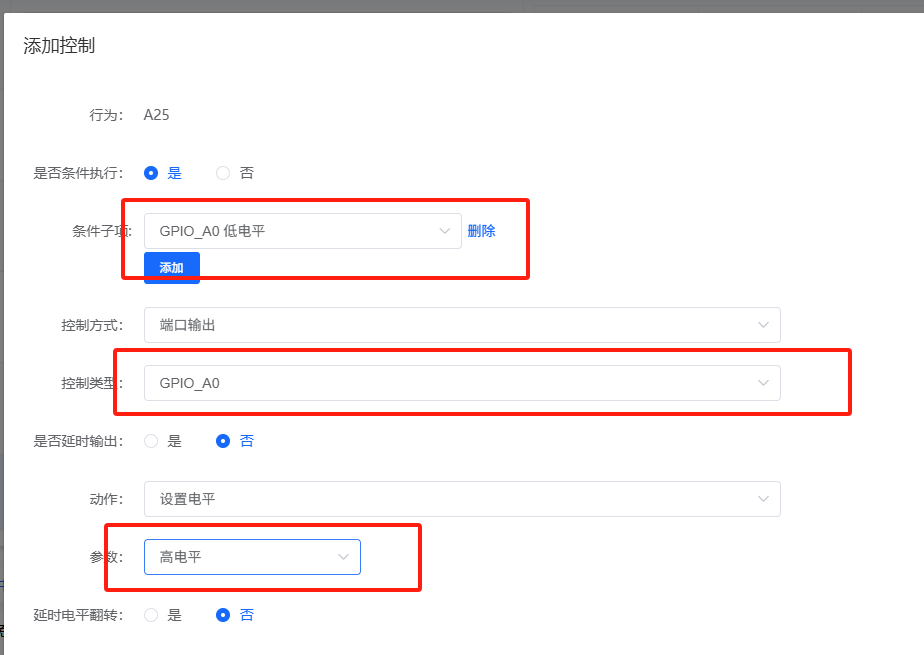Select 否 for 是否延时输出
924x655 pixels.
(223, 440)
